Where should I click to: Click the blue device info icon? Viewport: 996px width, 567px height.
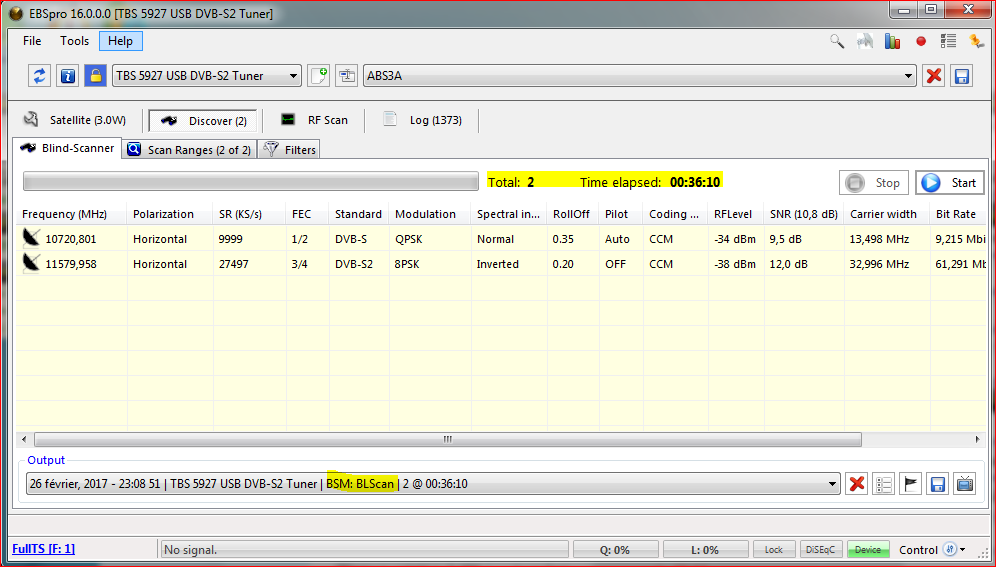click(67, 76)
